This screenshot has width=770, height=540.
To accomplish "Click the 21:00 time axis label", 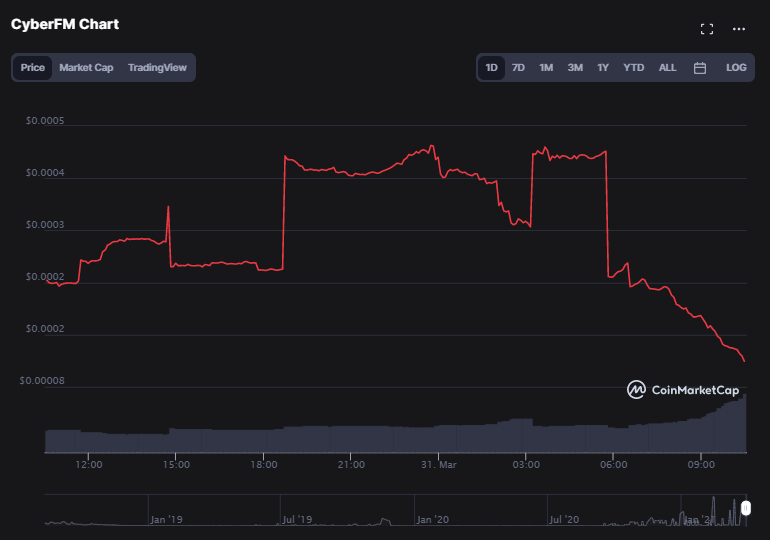I will pyautogui.click(x=351, y=464).
